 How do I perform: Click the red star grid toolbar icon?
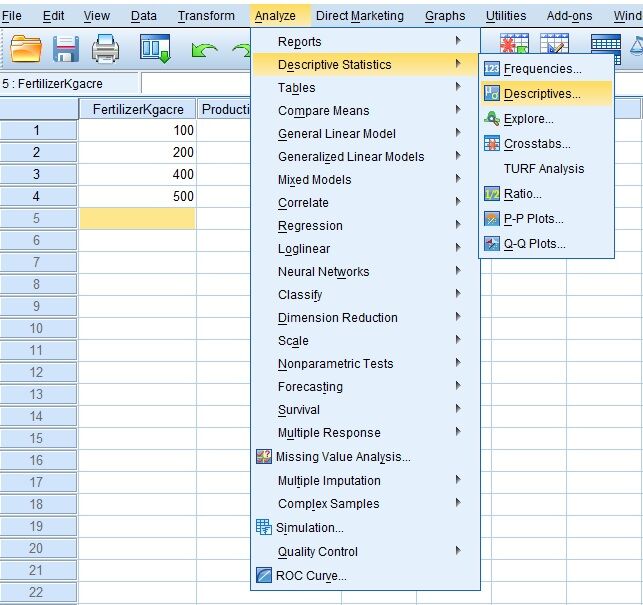pos(514,43)
